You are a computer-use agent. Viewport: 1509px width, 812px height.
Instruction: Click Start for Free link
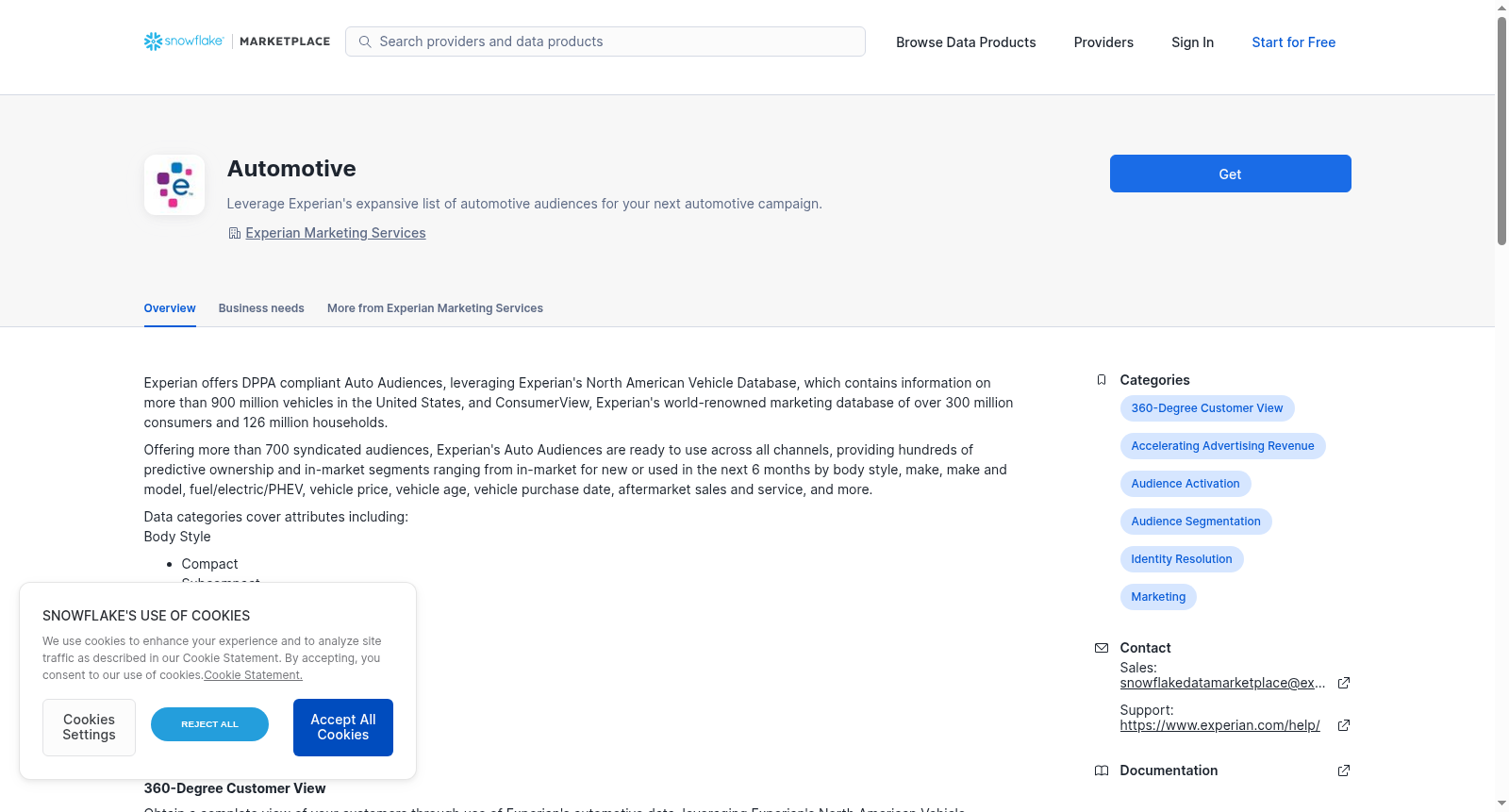(1293, 42)
